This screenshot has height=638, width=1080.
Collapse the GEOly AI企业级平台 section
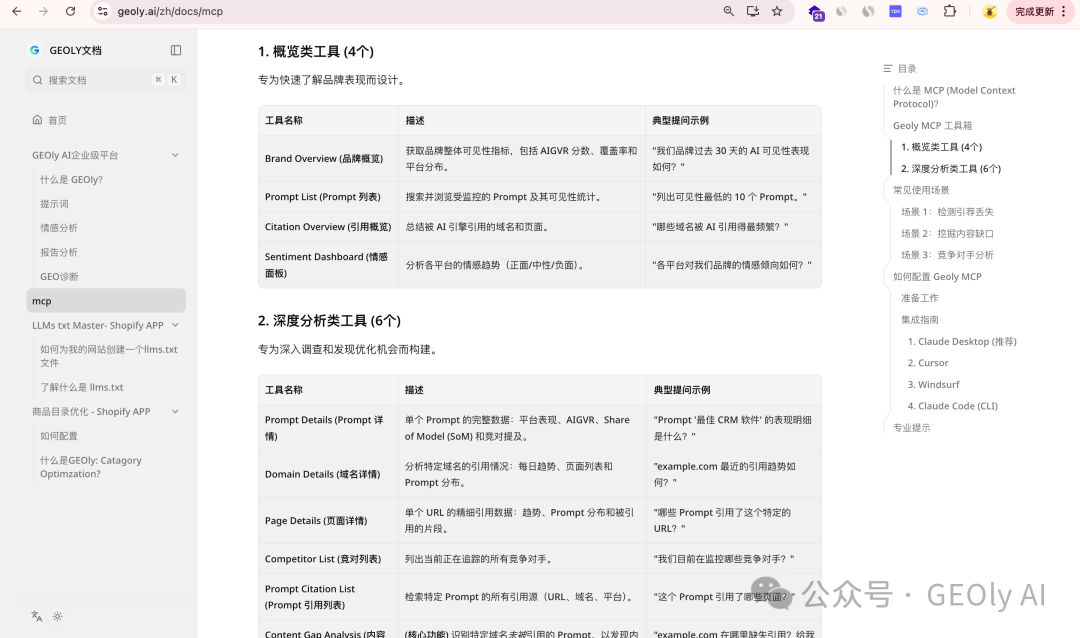coord(175,155)
